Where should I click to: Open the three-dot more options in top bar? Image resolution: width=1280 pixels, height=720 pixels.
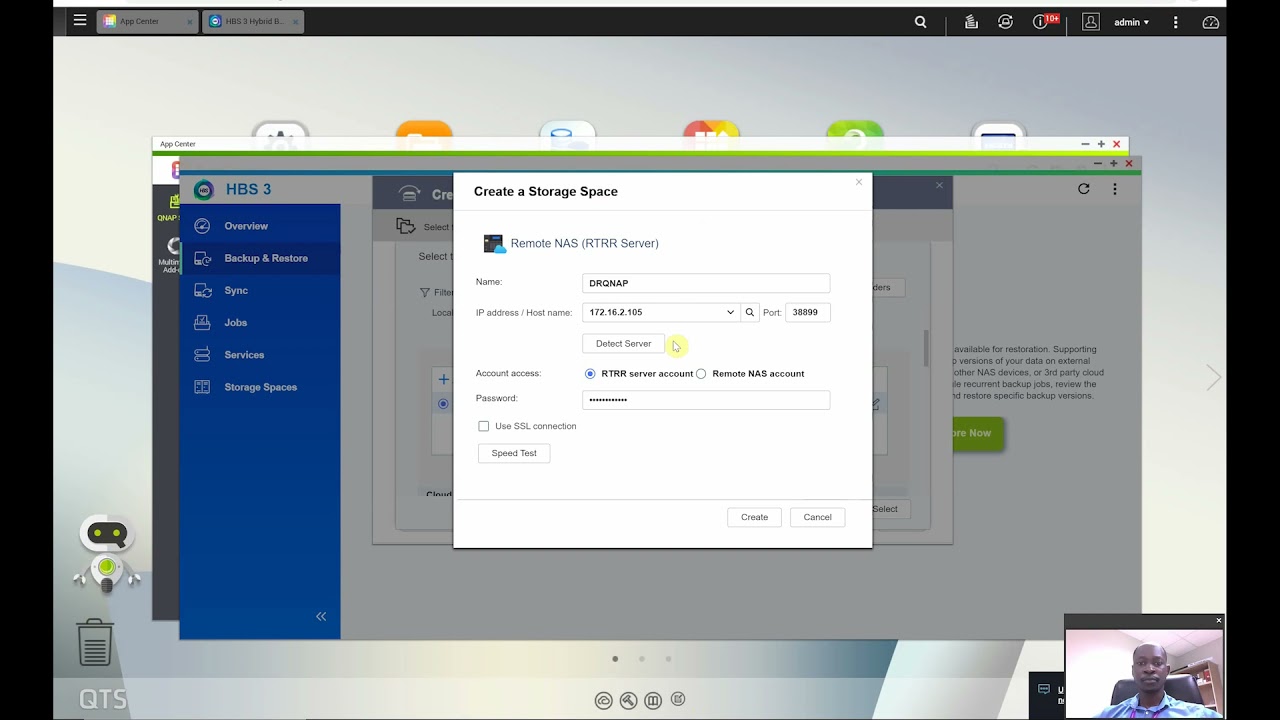[x=1176, y=22]
